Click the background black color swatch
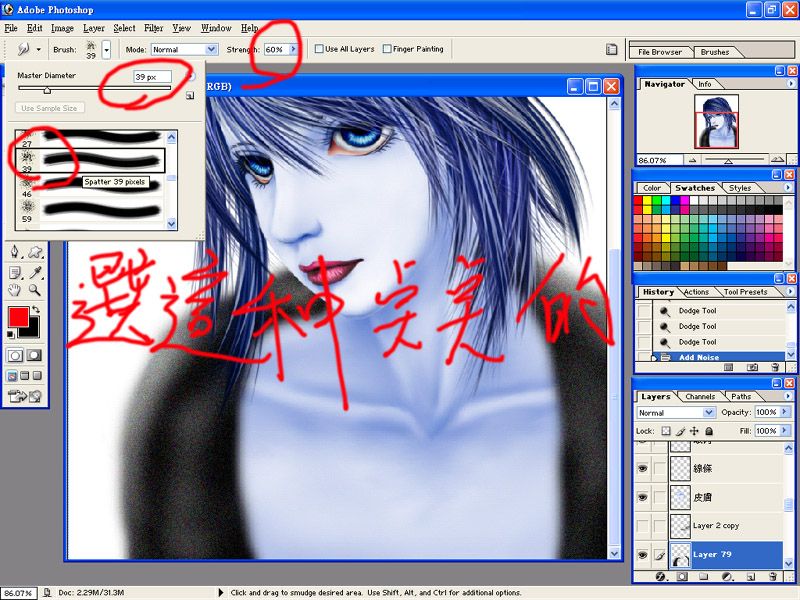This screenshot has width=800, height=600. [33, 332]
